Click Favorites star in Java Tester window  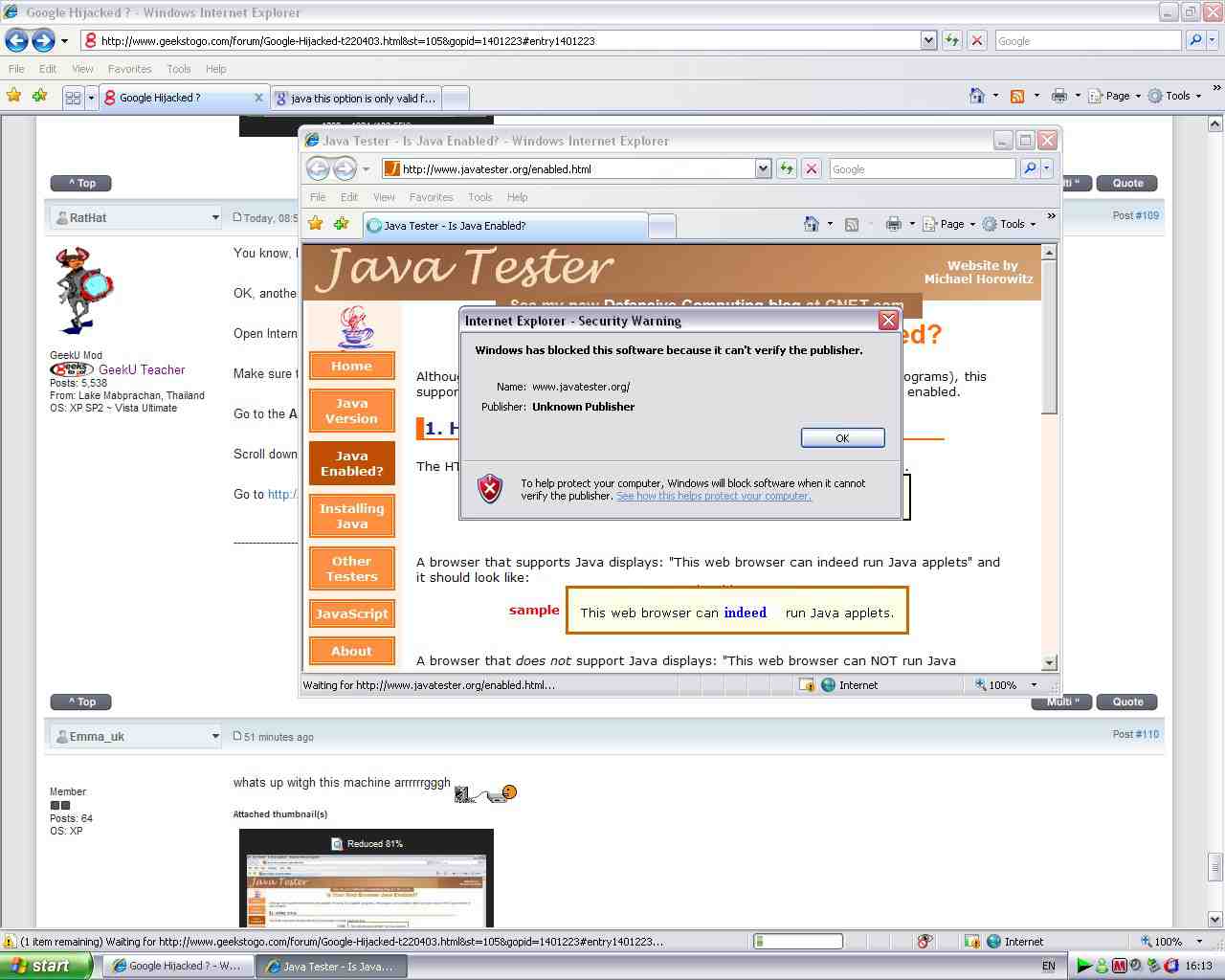click(x=315, y=224)
